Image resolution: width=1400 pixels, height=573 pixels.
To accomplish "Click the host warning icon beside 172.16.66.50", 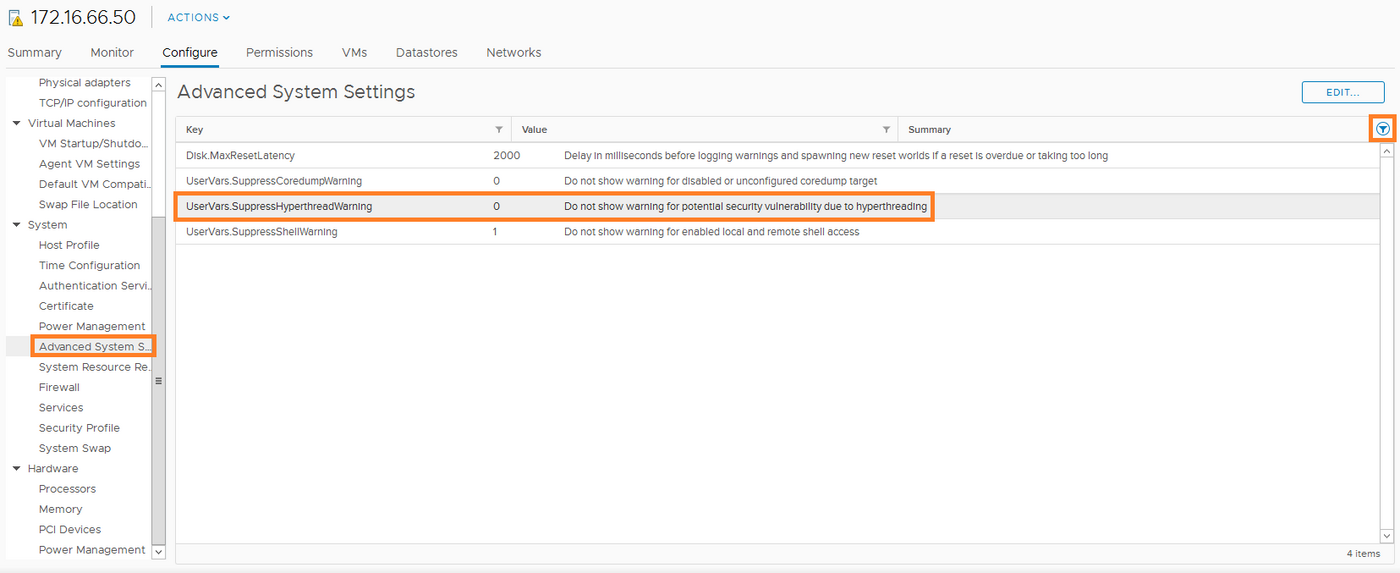I will coord(15,18).
